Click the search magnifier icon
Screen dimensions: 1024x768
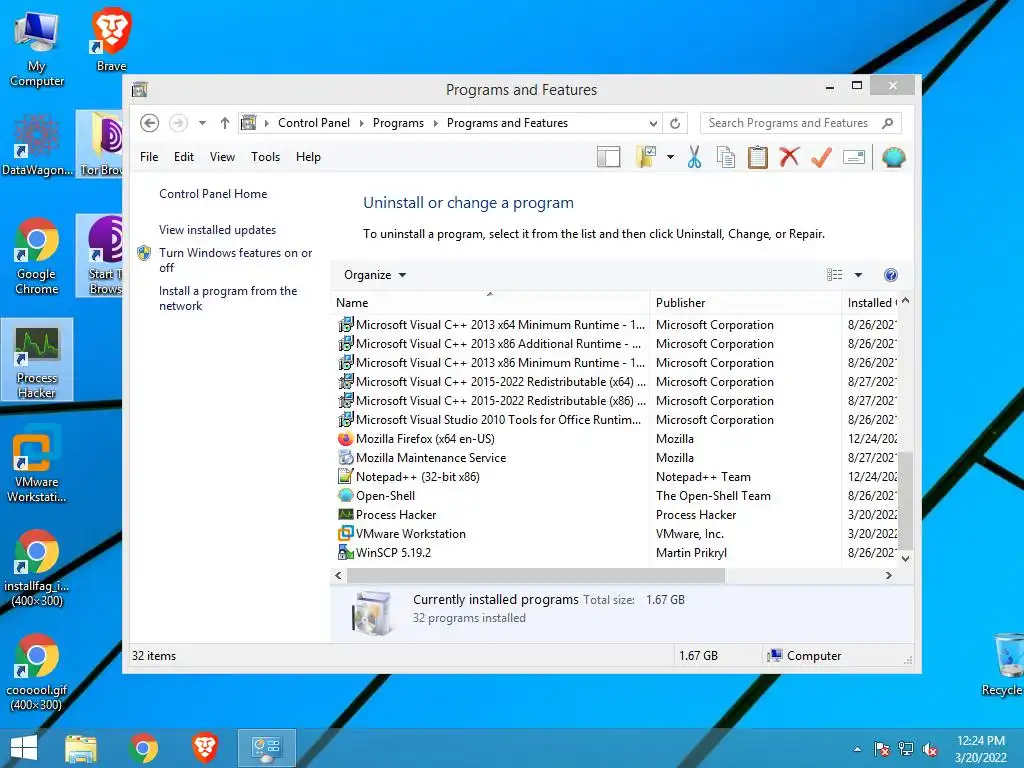[x=888, y=123]
